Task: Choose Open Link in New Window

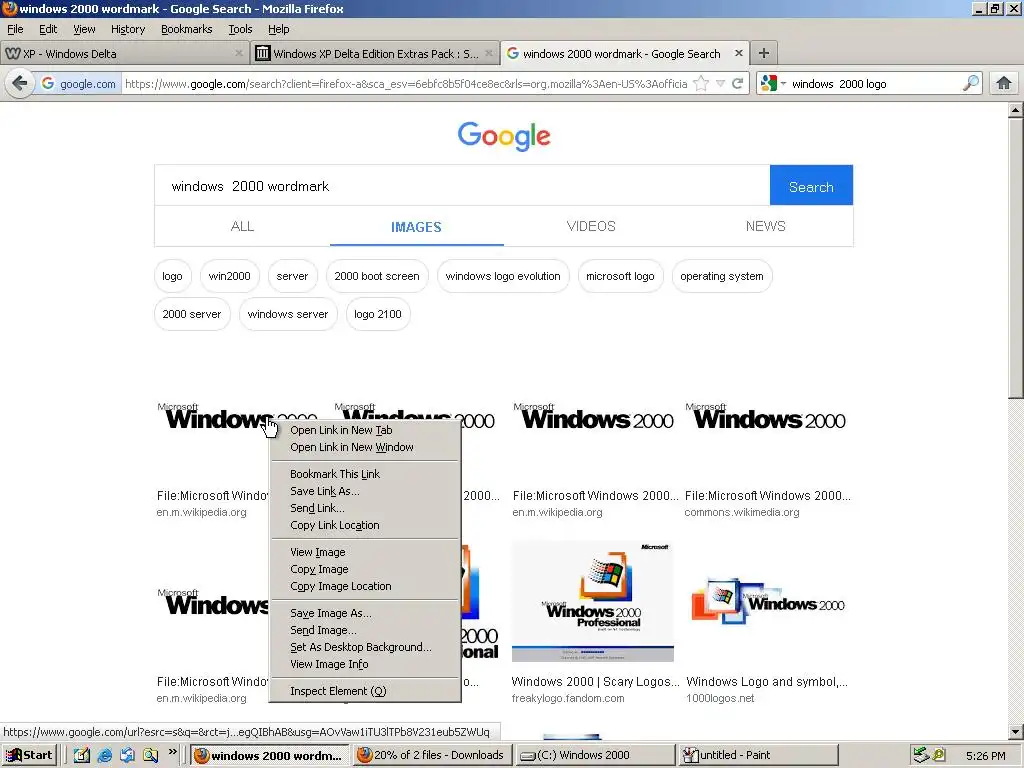Action: 365,447
